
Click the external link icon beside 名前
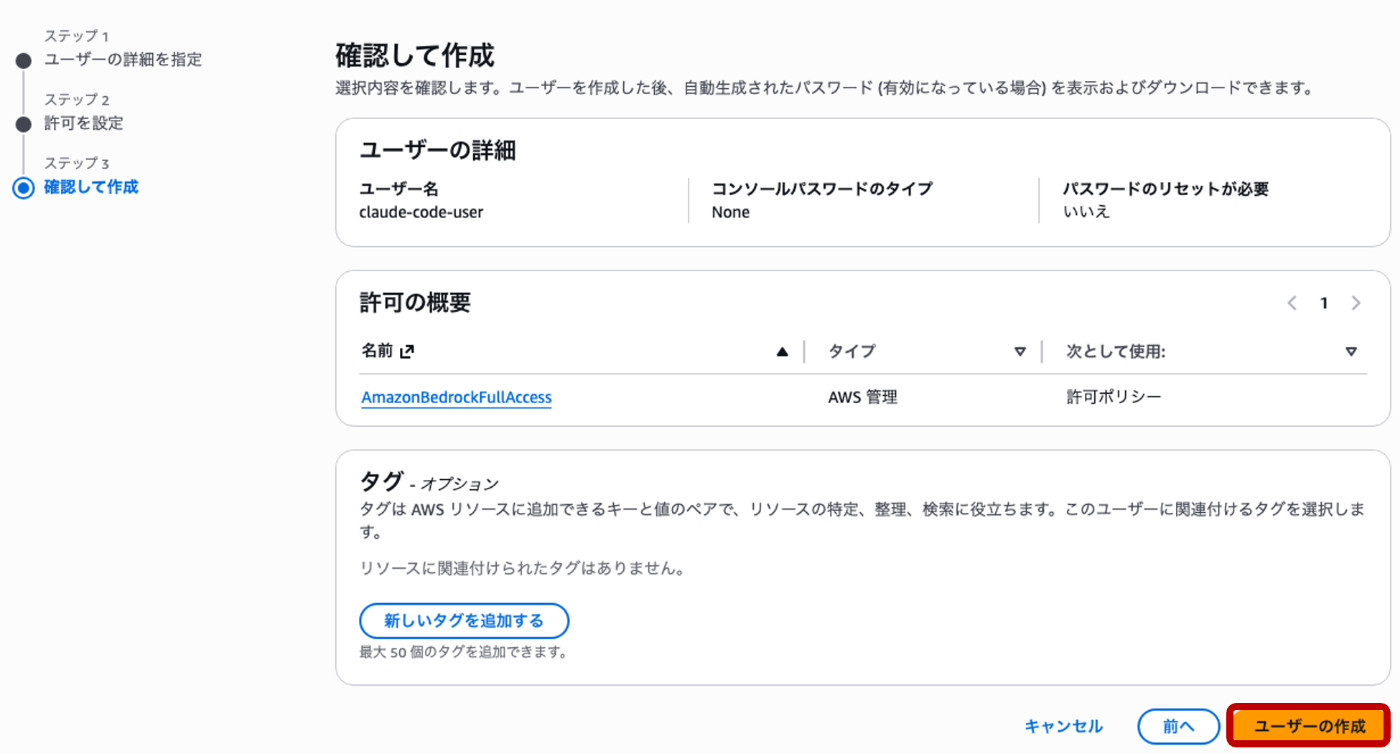[407, 352]
